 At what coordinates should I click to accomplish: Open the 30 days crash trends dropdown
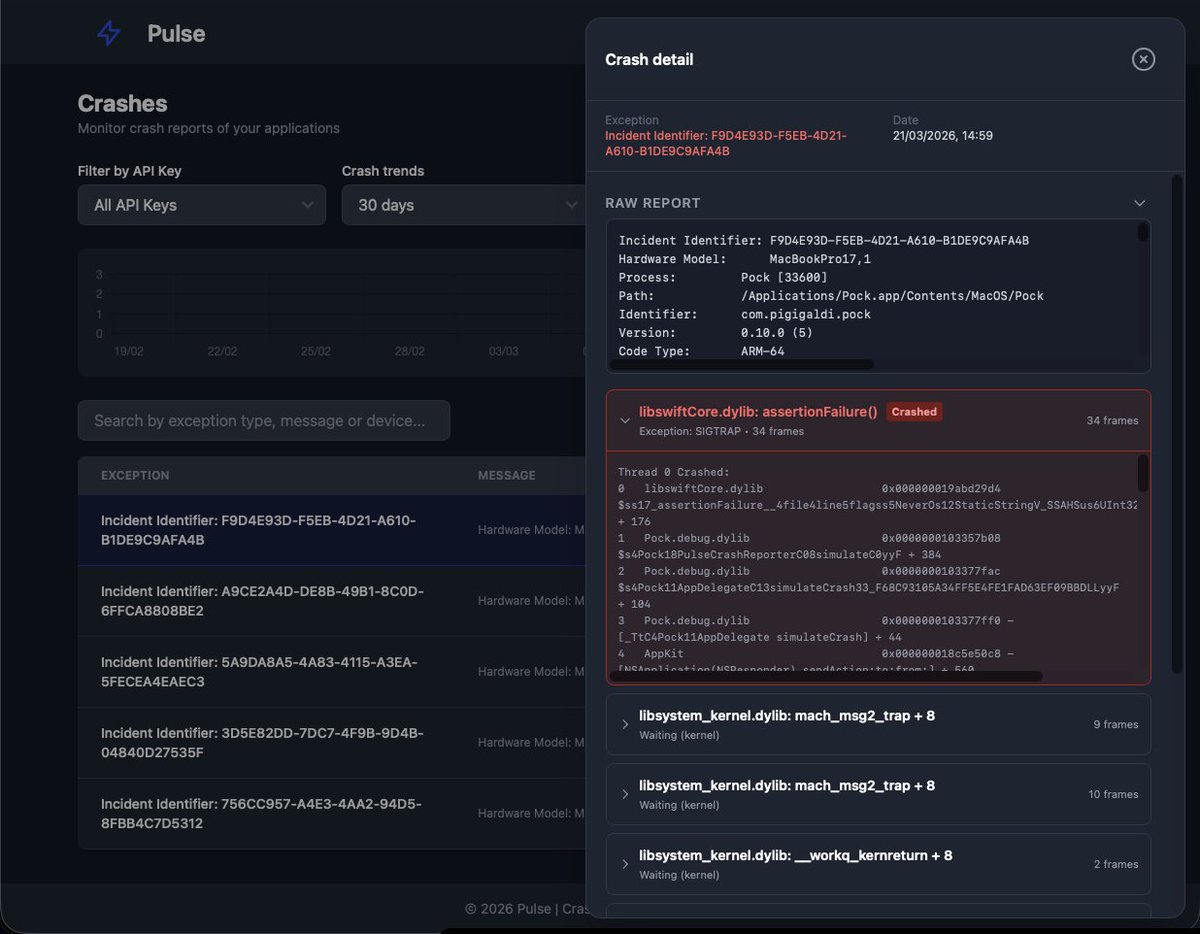click(463, 205)
